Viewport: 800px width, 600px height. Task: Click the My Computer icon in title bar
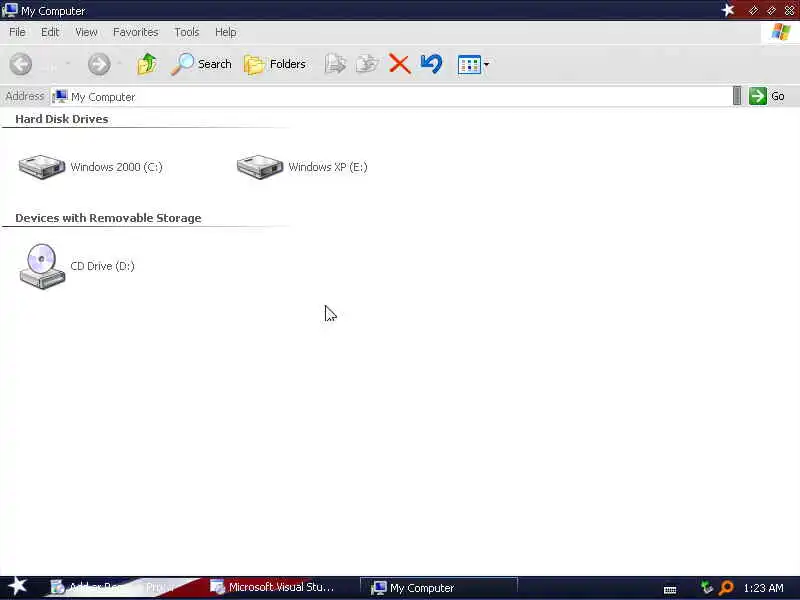pyautogui.click(x=10, y=10)
